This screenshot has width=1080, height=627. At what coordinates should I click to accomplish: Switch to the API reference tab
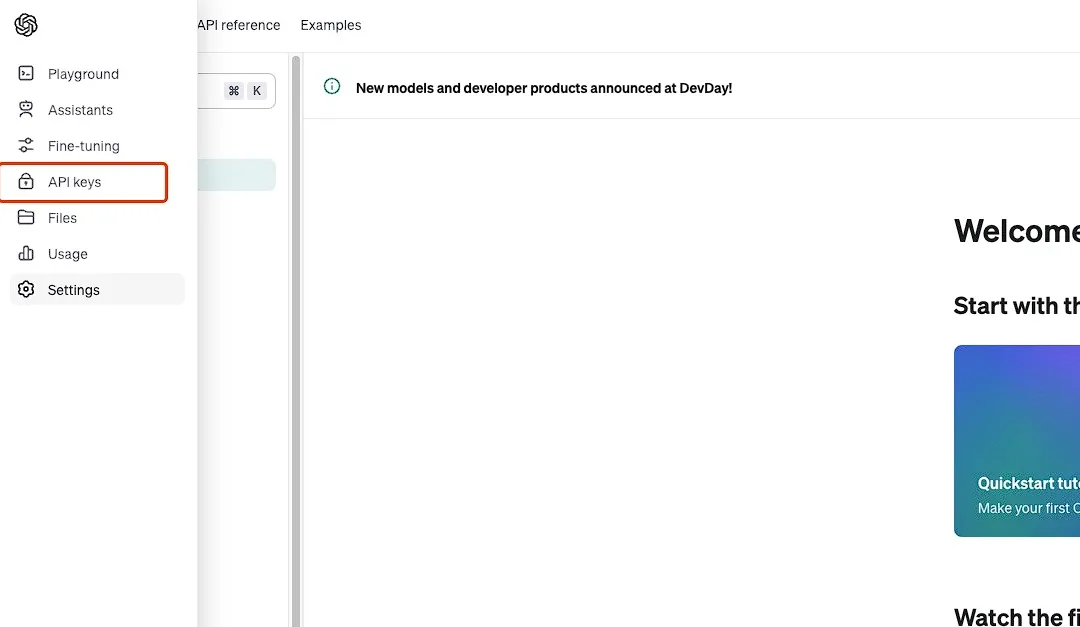click(x=239, y=25)
